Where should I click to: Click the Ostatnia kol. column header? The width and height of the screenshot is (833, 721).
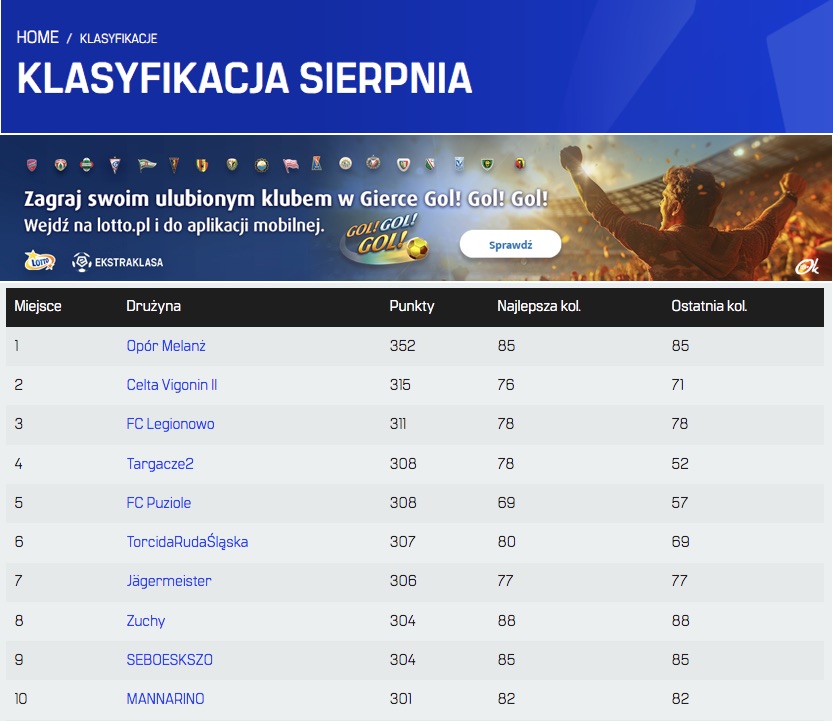pos(709,306)
